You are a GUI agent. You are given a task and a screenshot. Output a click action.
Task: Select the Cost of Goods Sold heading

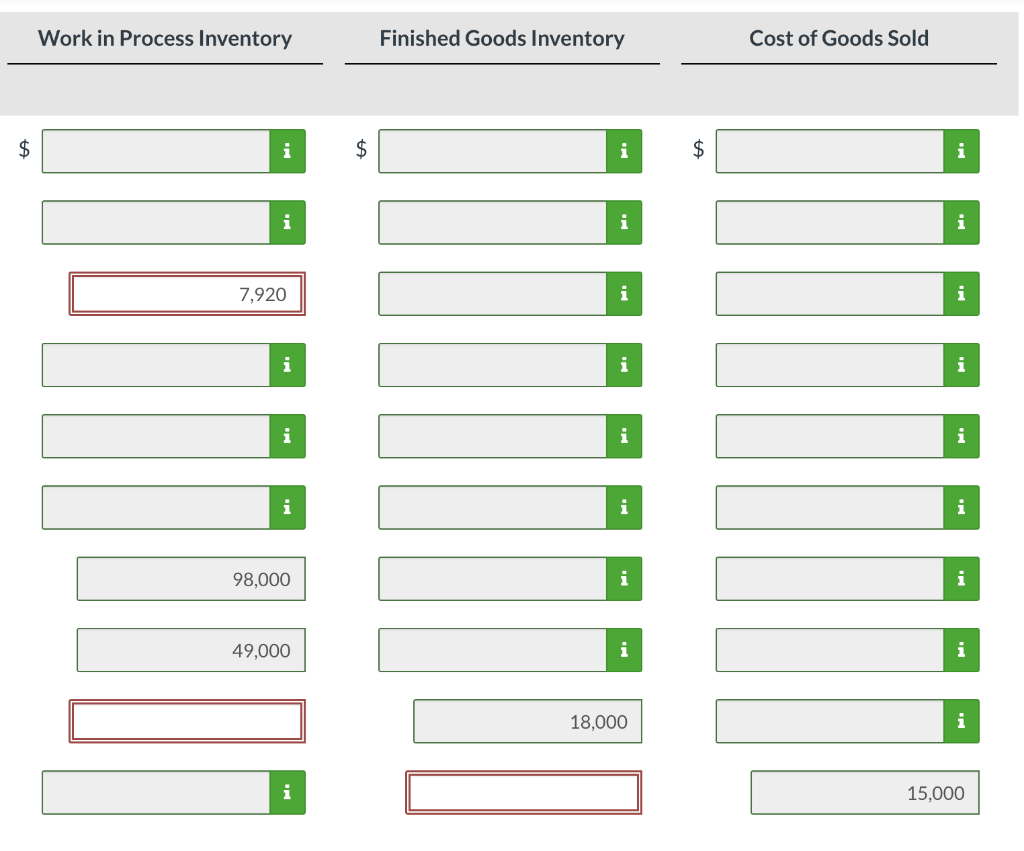838,38
